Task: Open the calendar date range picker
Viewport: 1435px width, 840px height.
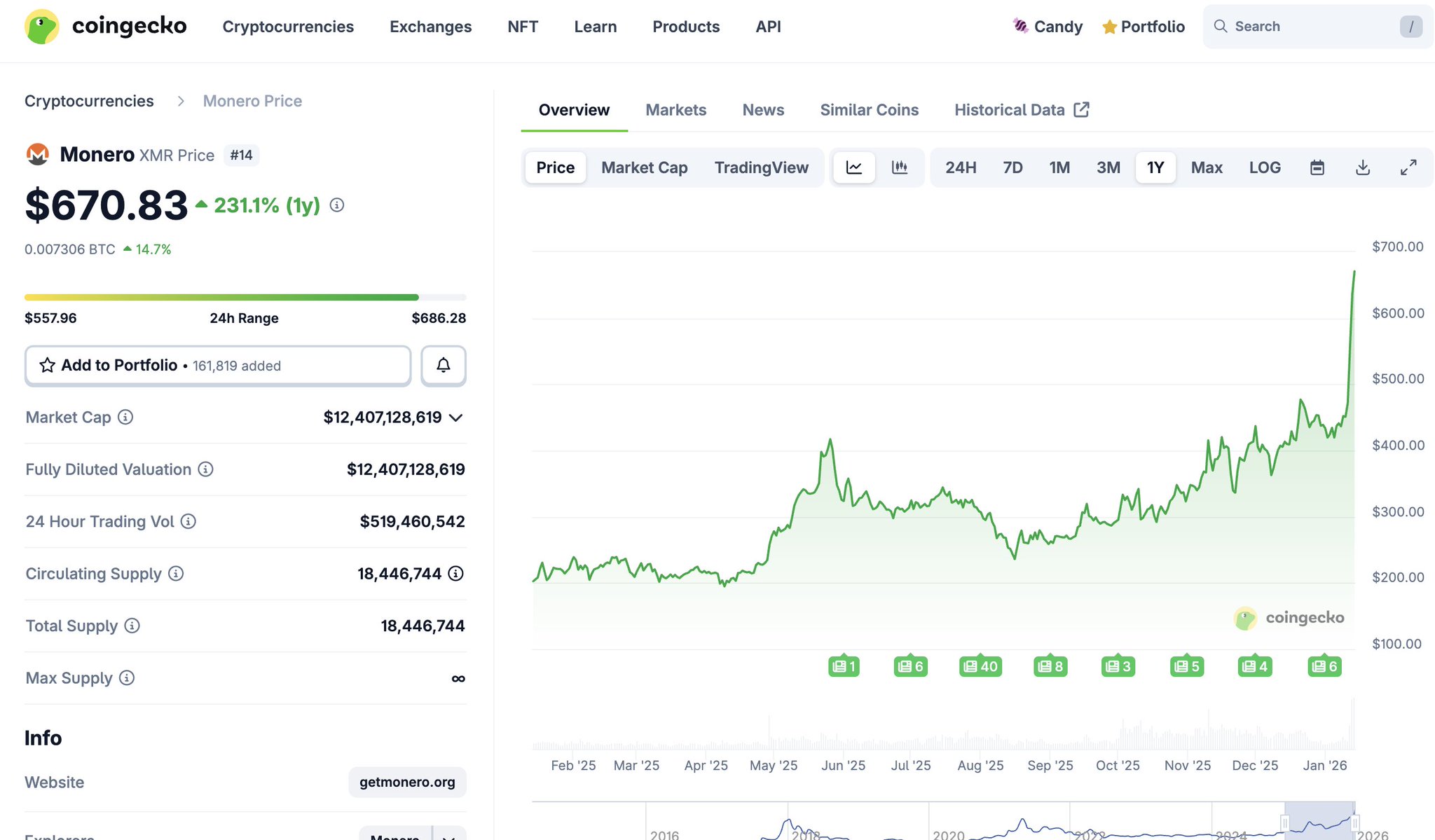Action: 1317,167
